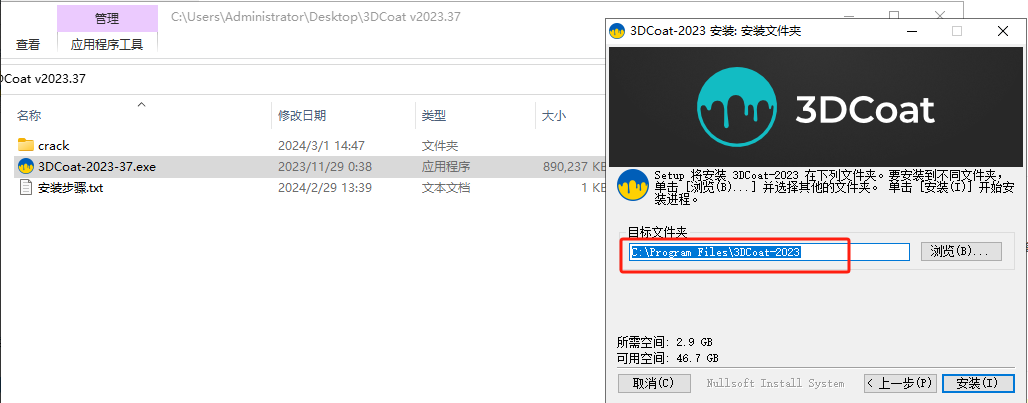
Task: Sort files by the 名称 column header
Action: 30,116
